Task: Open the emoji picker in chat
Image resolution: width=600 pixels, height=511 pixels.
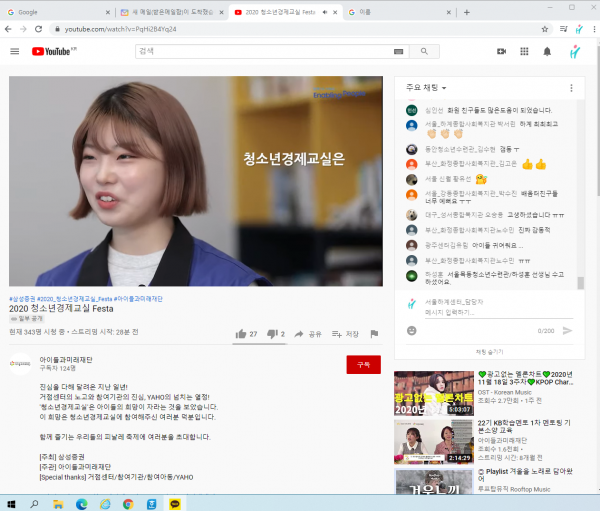Action: 411,330
